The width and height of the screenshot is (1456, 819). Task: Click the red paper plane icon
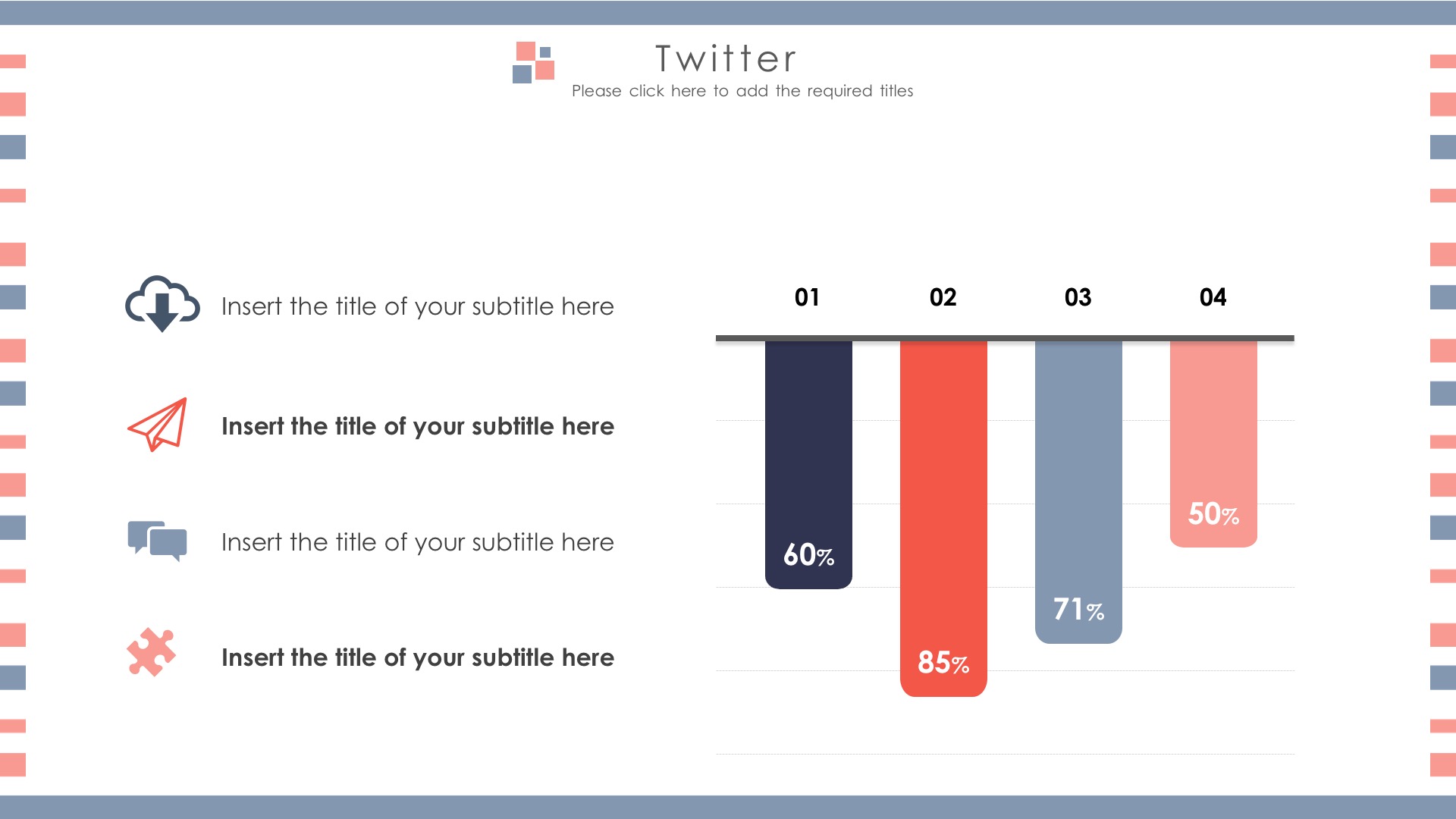pyautogui.click(x=158, y=425)
